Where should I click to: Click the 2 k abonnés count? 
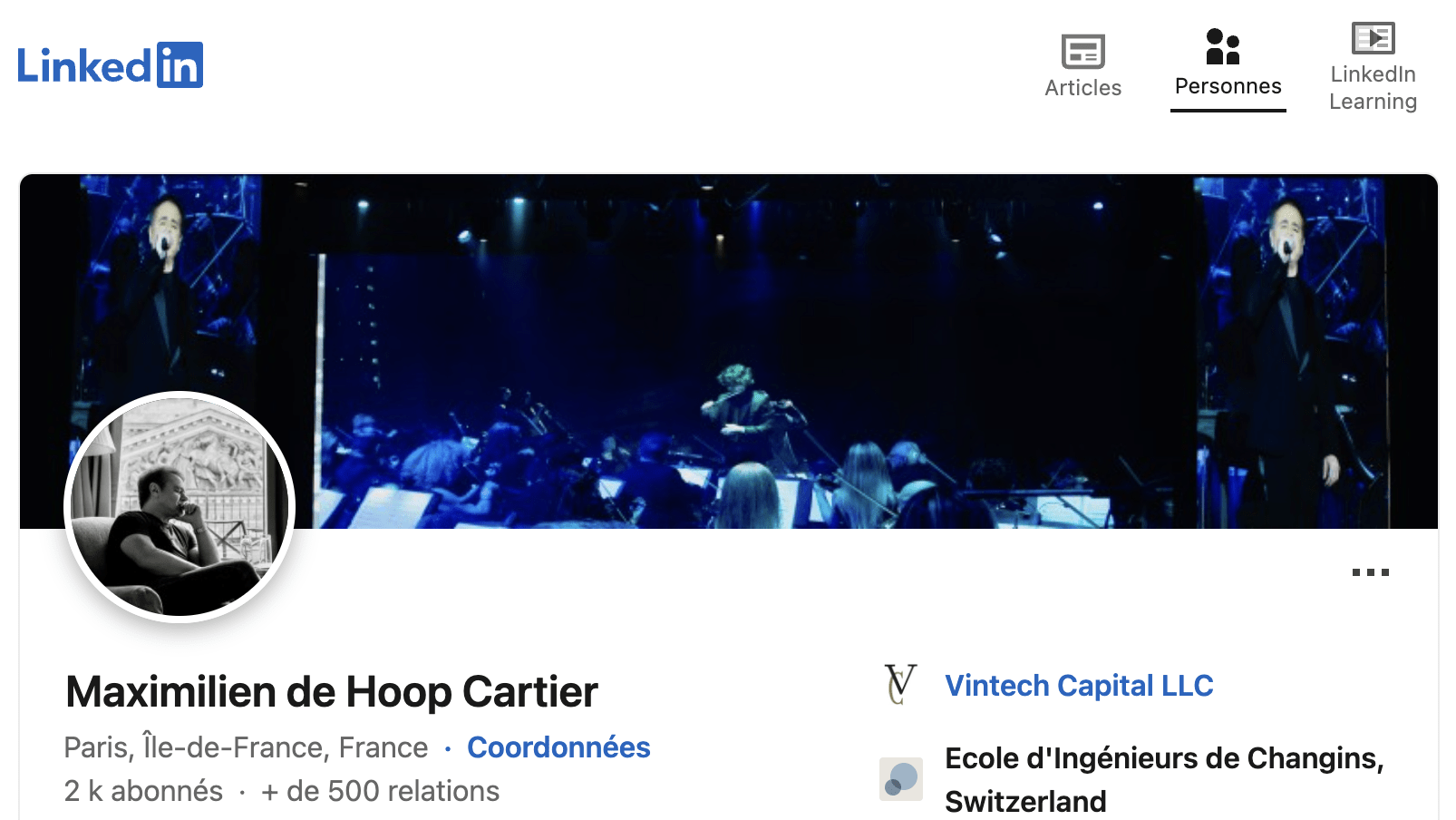(x=143, y=791)
